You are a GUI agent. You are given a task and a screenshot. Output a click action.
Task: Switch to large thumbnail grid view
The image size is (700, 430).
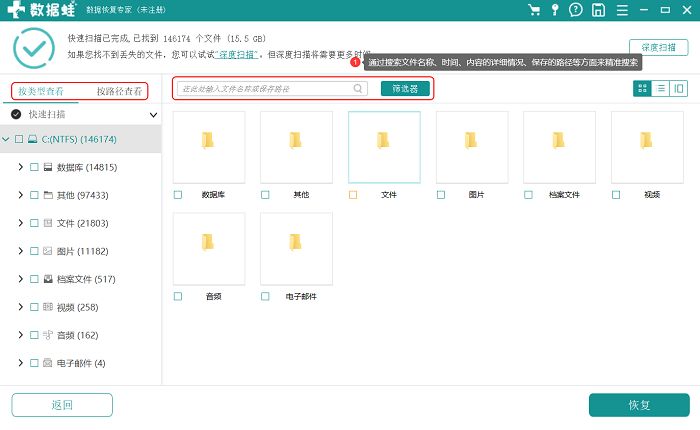[x=642, y=88]
